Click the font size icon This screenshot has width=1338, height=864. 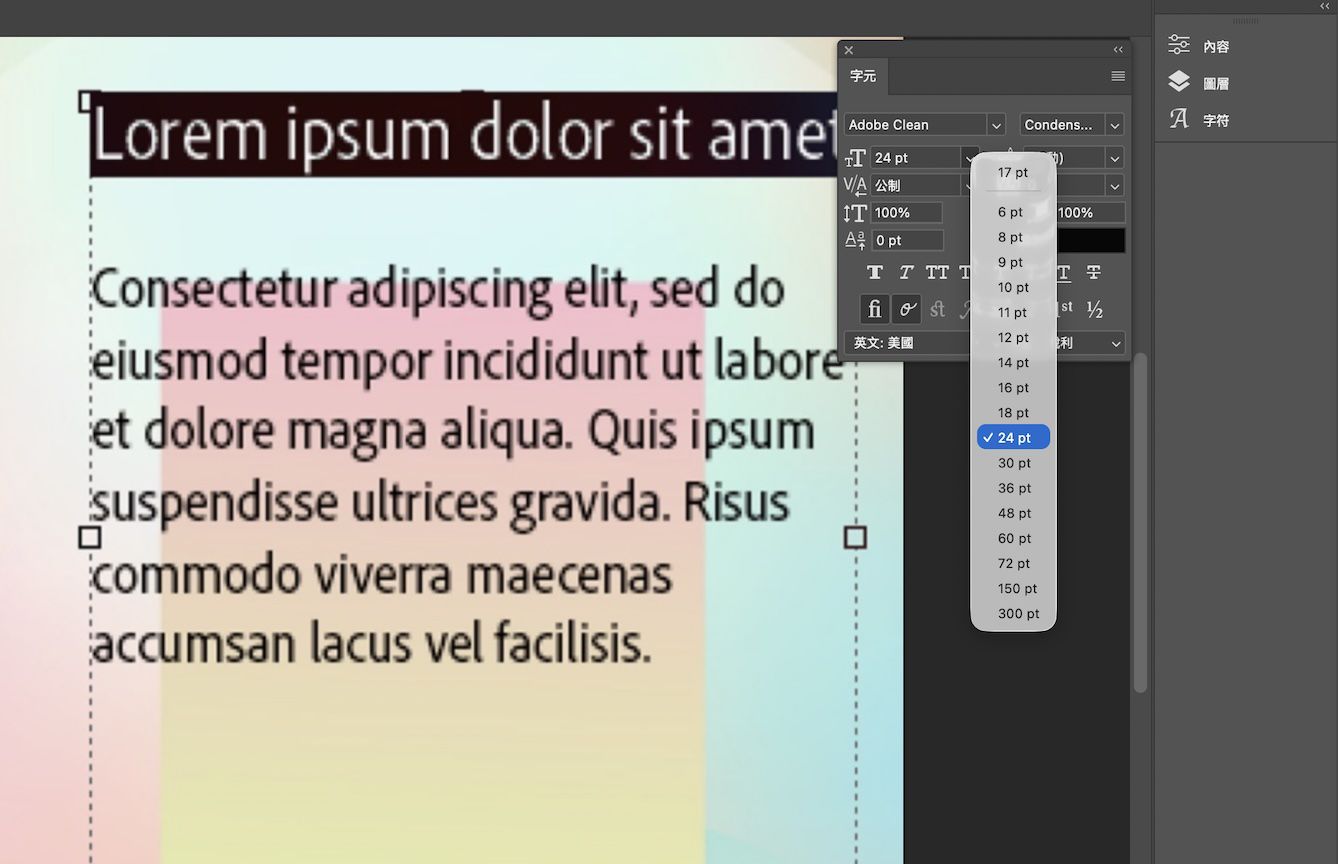coord(855,158)
